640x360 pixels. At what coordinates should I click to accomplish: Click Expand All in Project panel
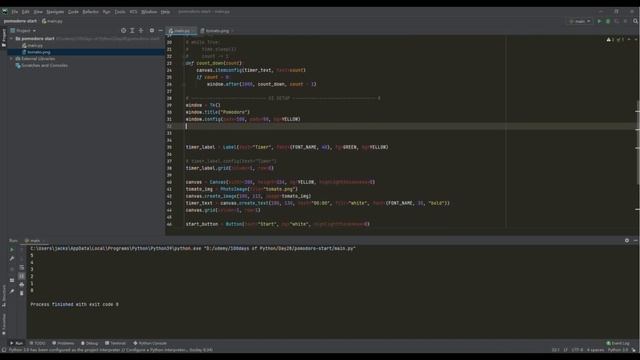pyautogui.click(x=132, y=31)
